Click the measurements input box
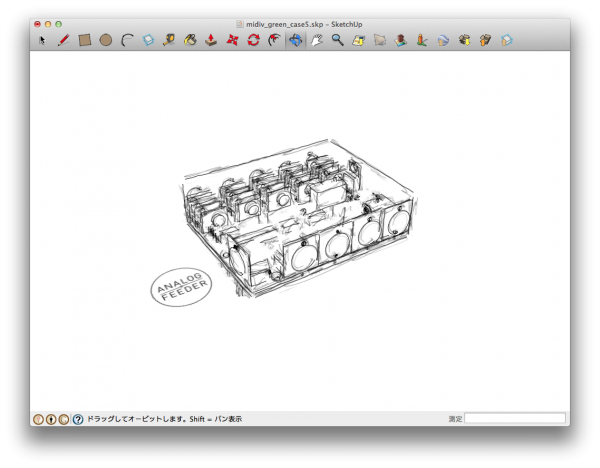The image size is (600, 468). 515,419
